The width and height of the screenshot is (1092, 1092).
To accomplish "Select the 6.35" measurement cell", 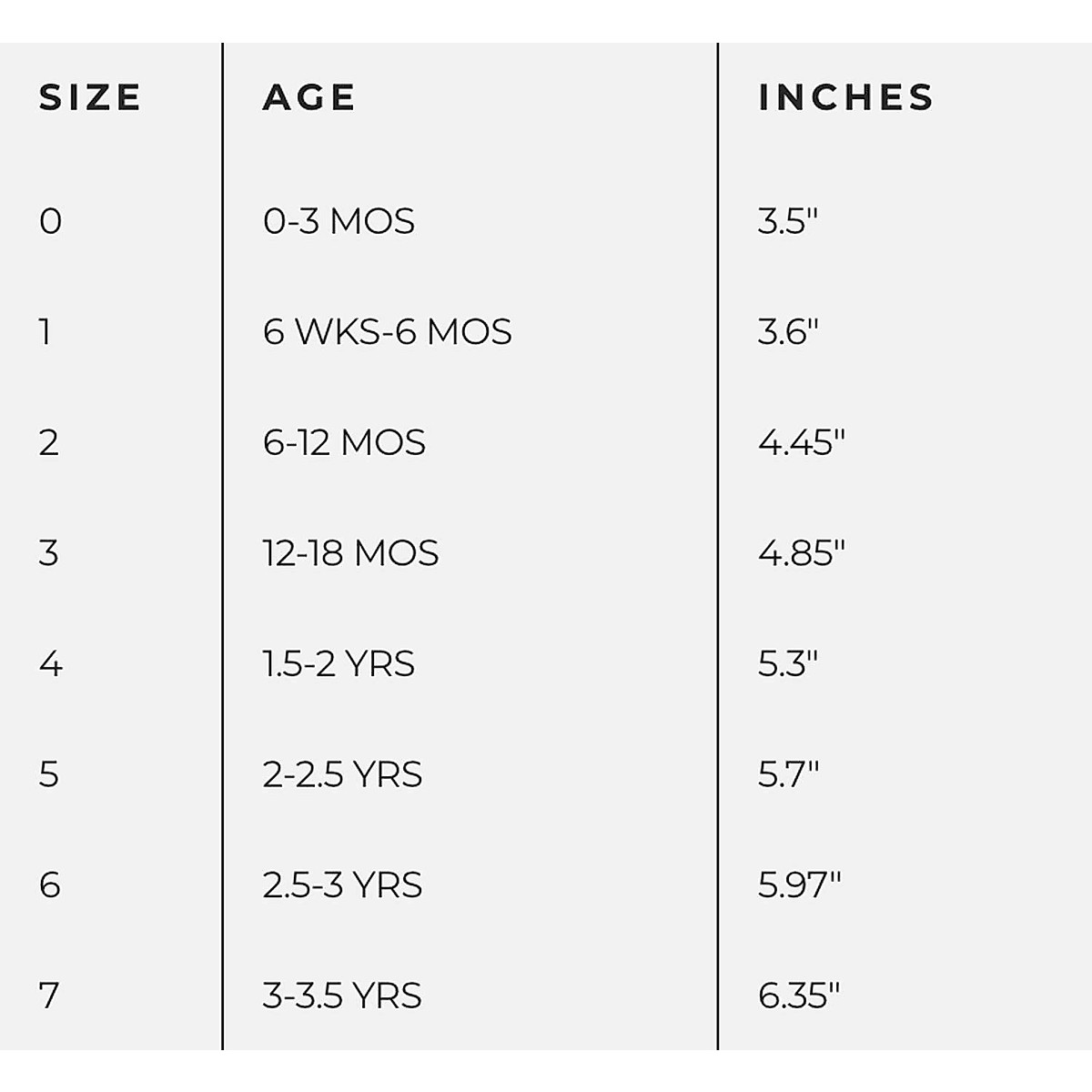I will (798, 996).
